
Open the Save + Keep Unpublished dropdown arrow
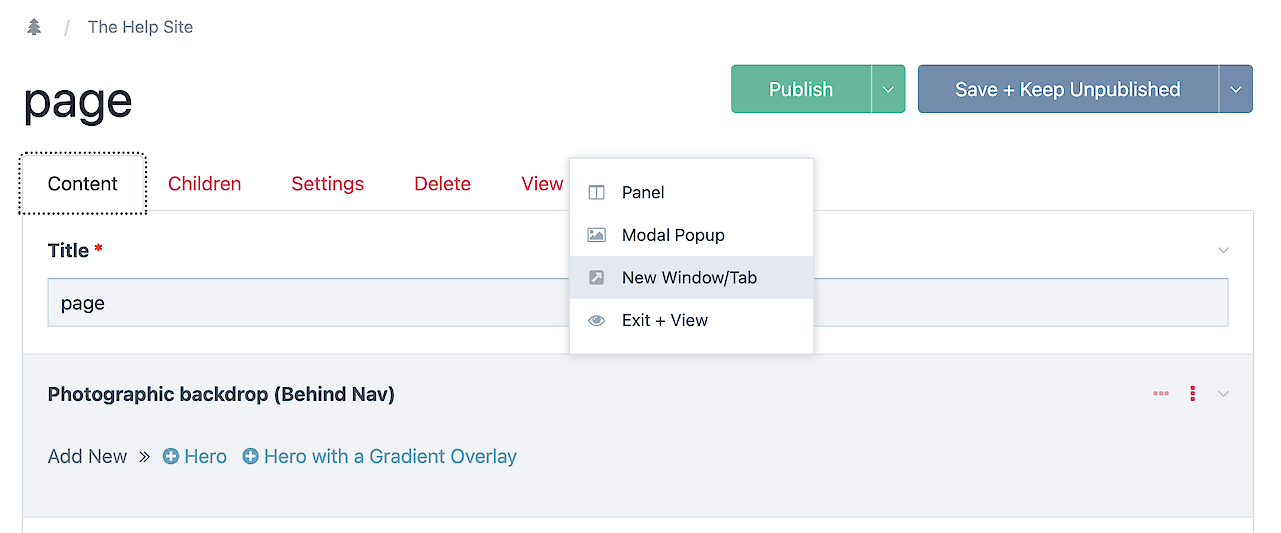tap(1236, 89)
